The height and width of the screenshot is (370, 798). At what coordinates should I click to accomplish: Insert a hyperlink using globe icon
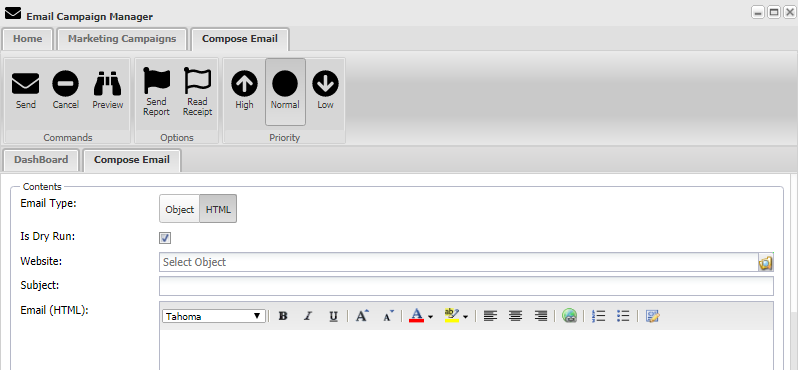tap(569, 316)
